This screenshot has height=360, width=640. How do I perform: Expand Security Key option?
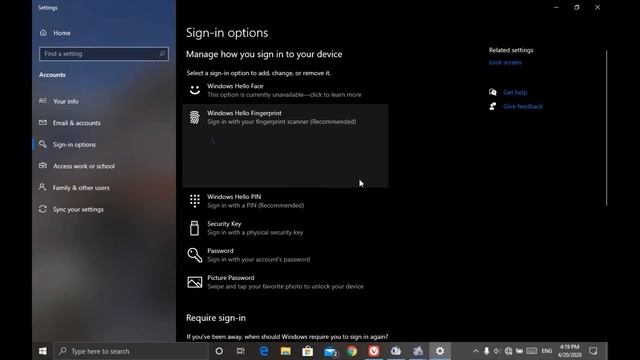tap(285, 228)
